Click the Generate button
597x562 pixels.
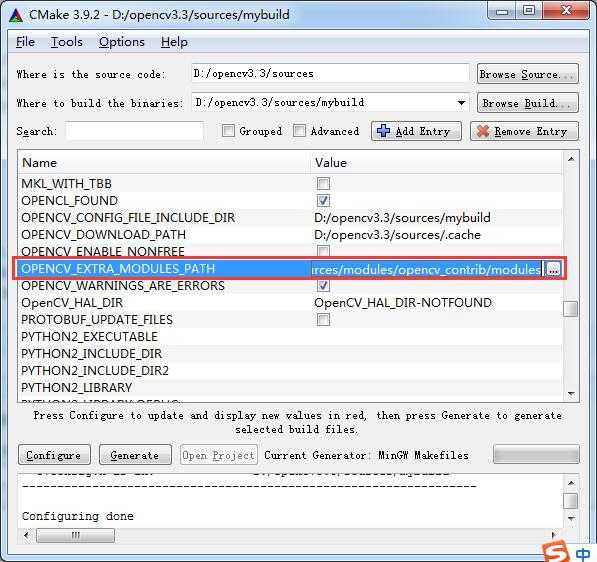(x=135, y=455)
